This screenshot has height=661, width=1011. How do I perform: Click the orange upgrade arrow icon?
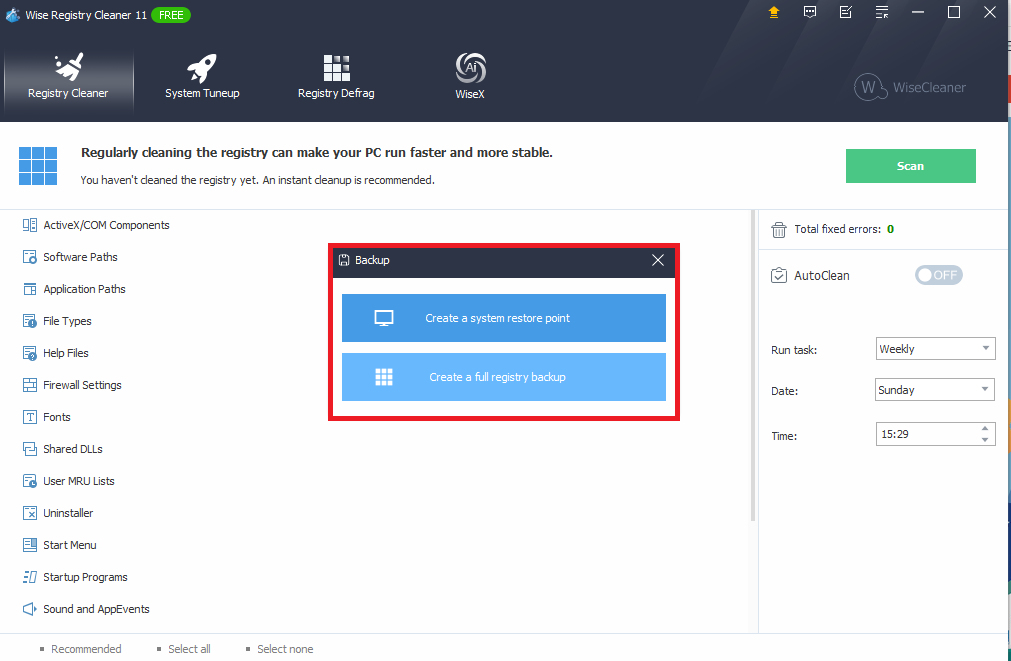click(x=774, y=12)
